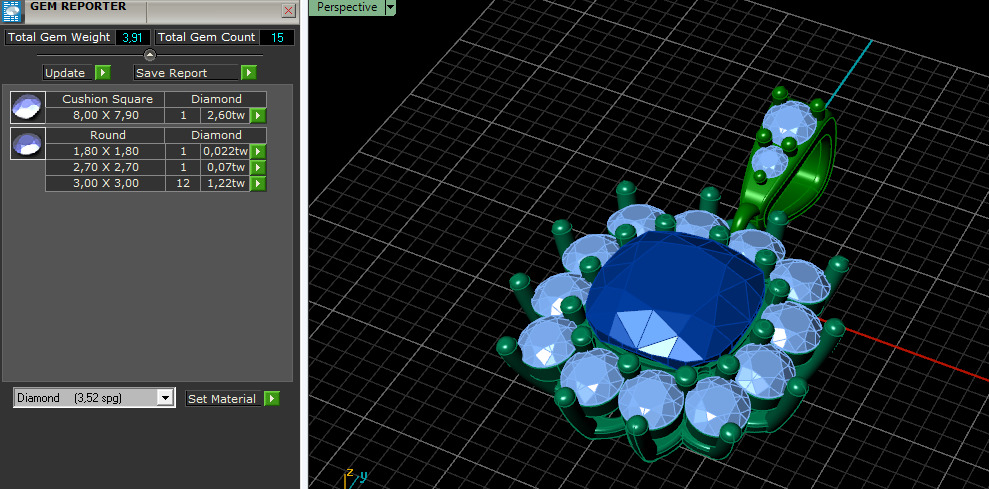Click the quantity 12 cell
This screenshot has height=489, width=989.
click(183, 184)
